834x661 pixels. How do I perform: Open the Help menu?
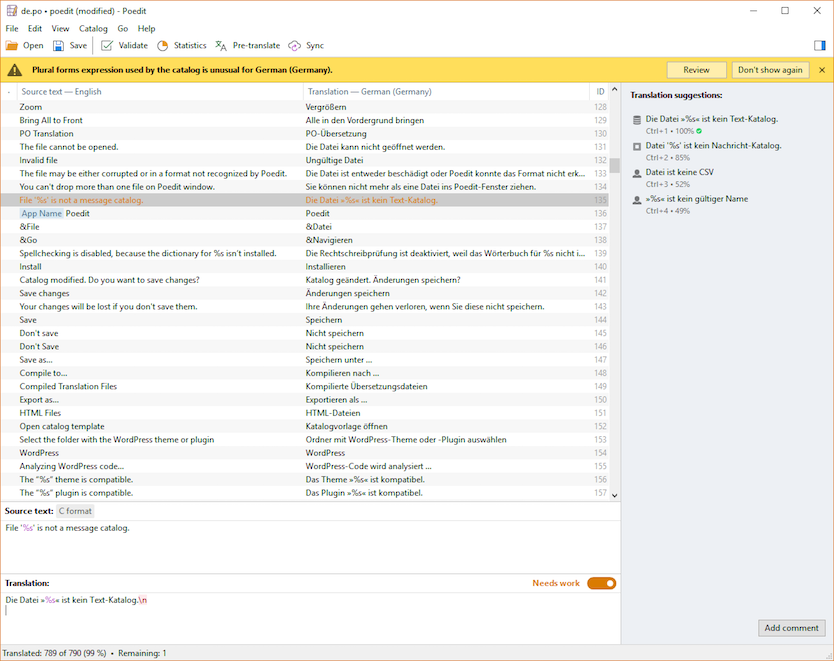click(146, 29)
